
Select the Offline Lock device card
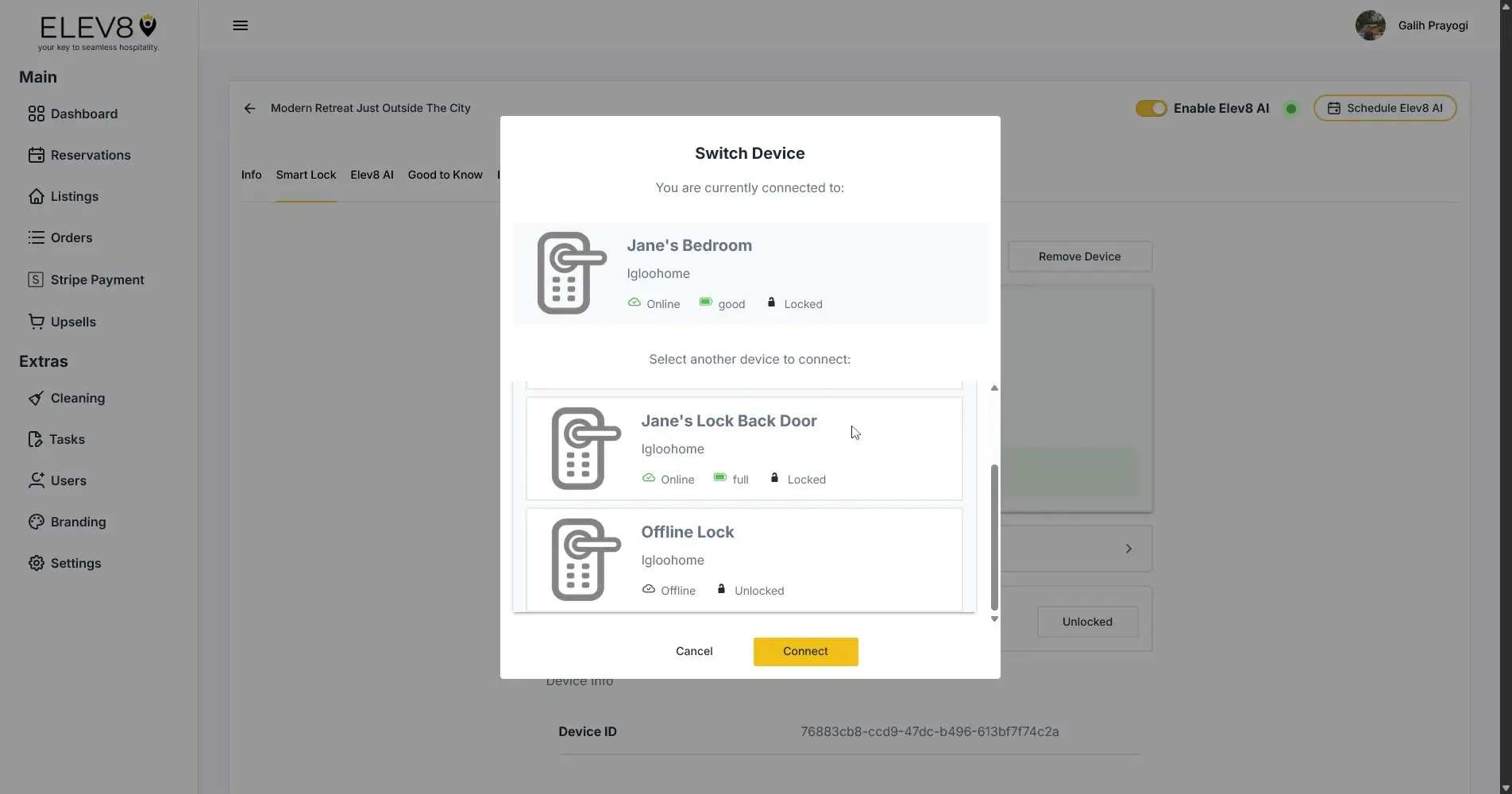click(x=743, y=559)
